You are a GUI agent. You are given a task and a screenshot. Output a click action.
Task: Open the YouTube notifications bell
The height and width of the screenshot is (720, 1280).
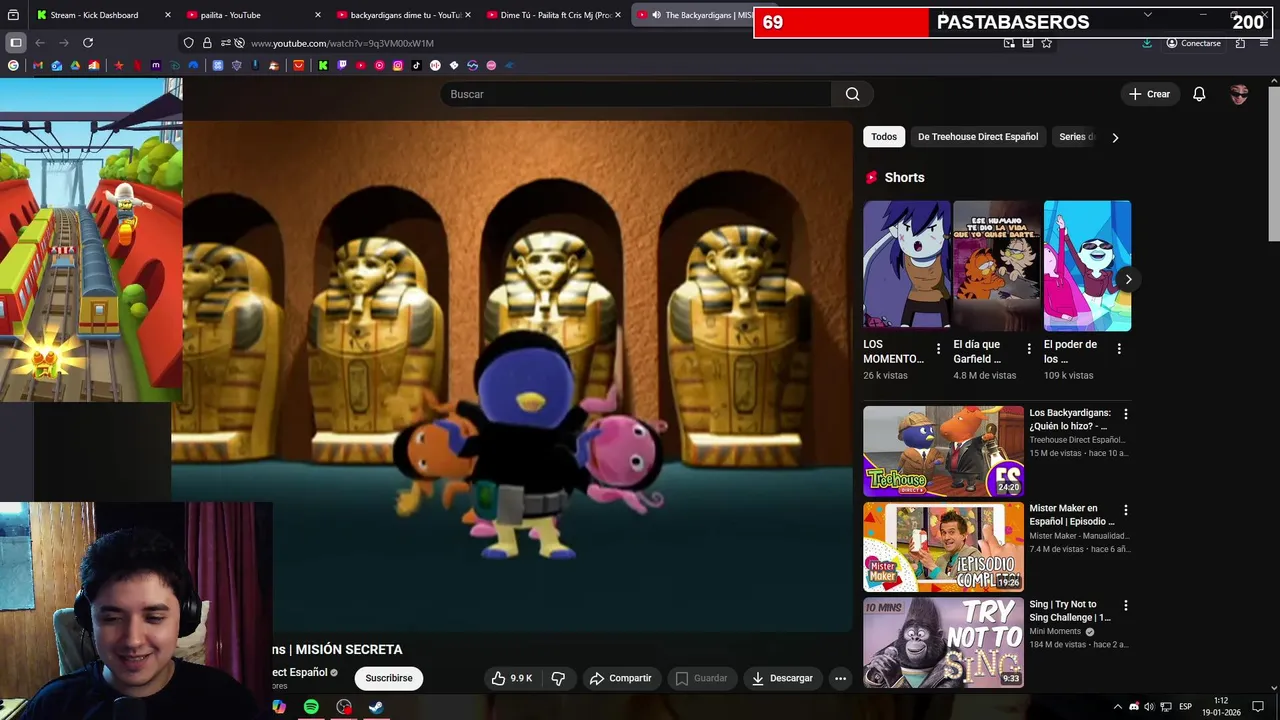(1199, 94)
